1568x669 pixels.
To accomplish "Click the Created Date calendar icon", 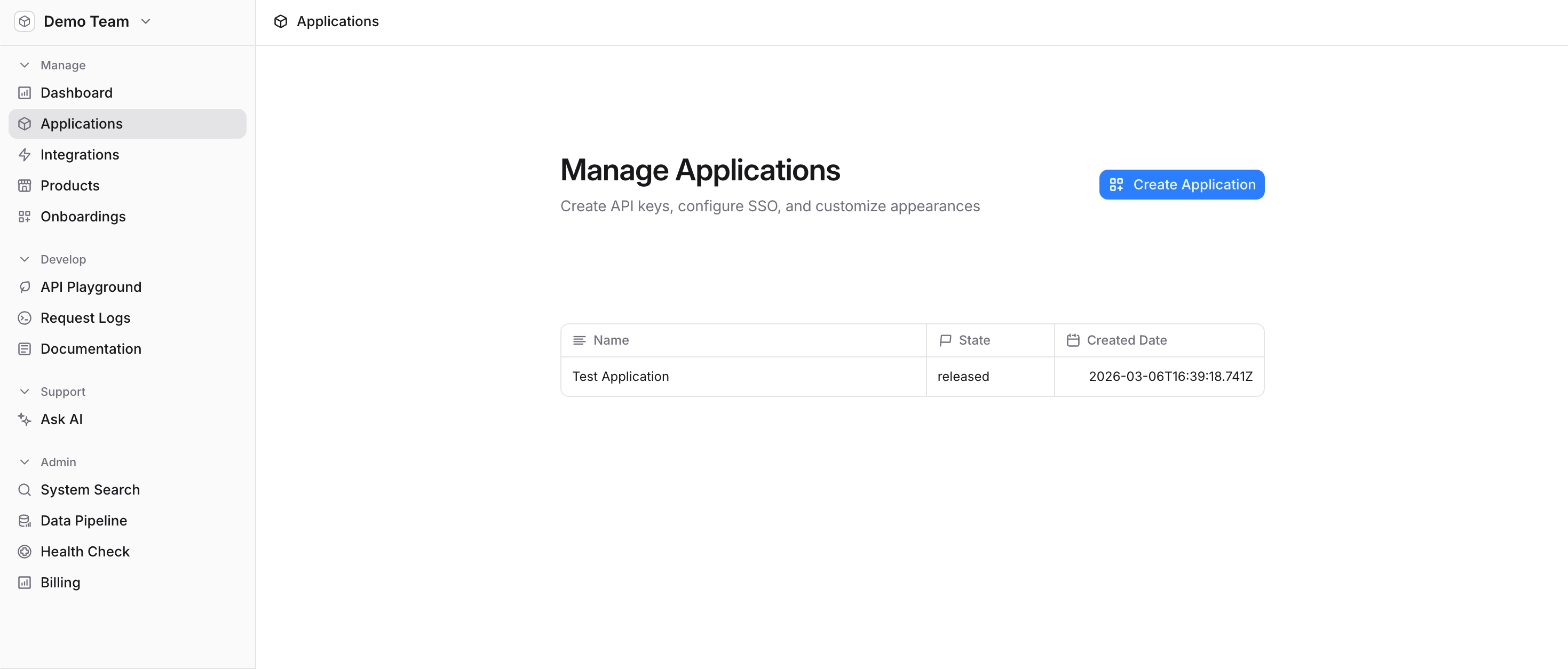I will (x=1073, y=340).
